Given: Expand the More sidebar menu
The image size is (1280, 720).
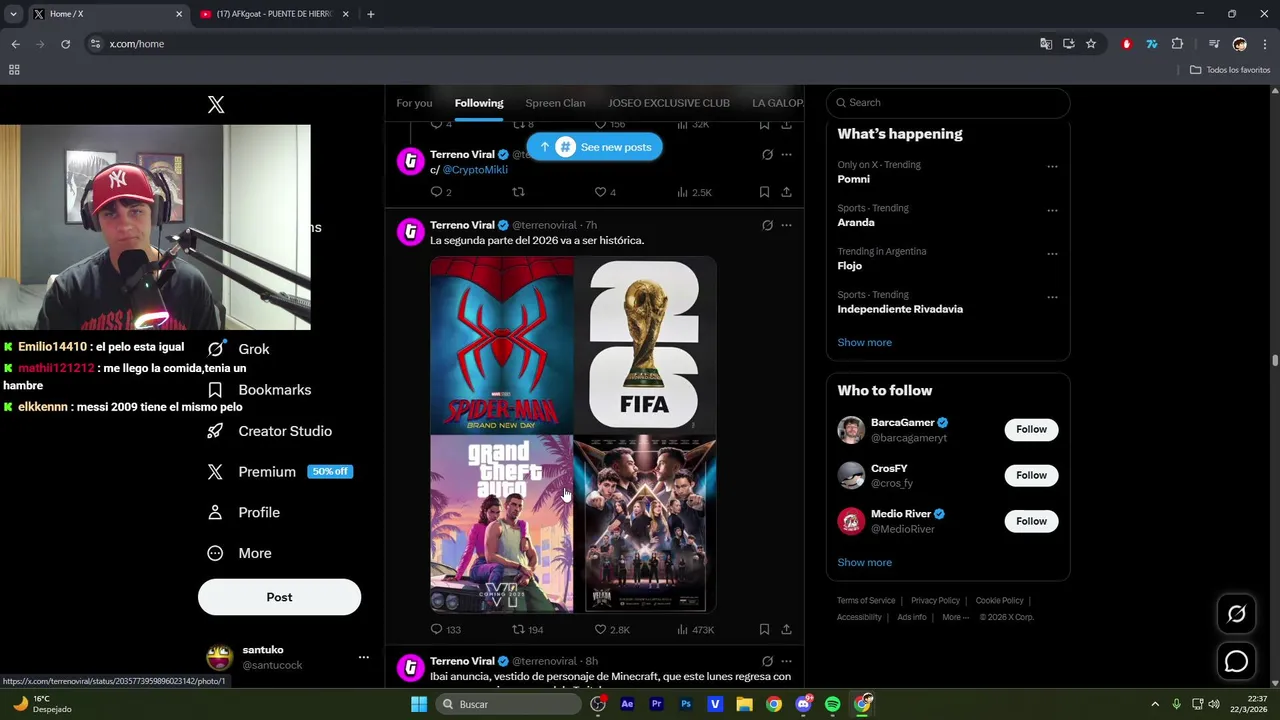Looking at the screenshot, I should [x=239, y=553].
